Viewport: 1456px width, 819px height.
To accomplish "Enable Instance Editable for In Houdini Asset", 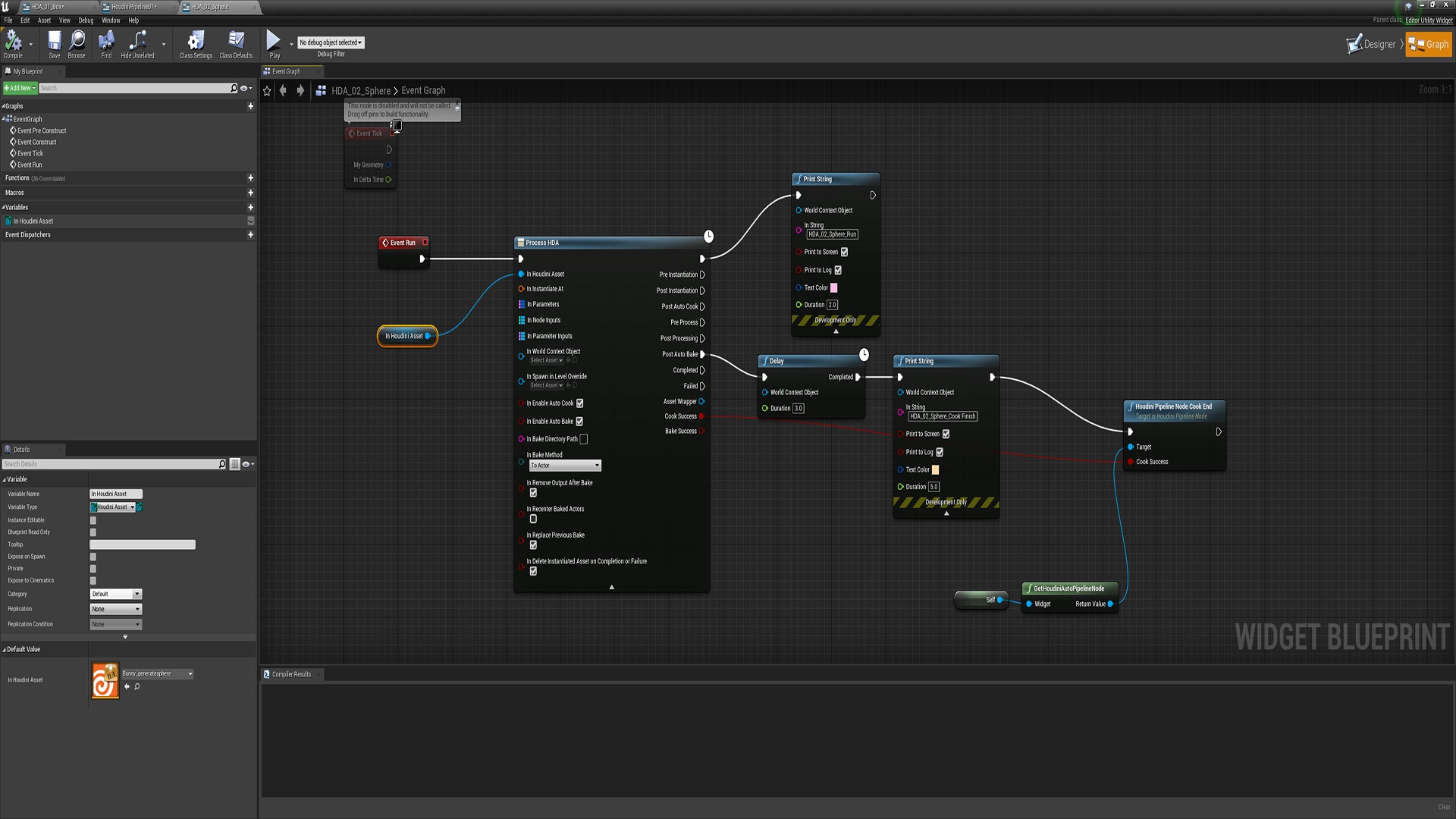I will 93,519.
